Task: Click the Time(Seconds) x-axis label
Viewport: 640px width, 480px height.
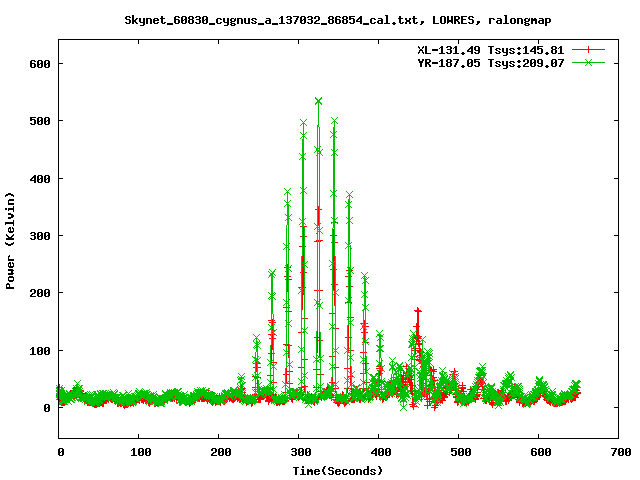Action: [338, 471]
